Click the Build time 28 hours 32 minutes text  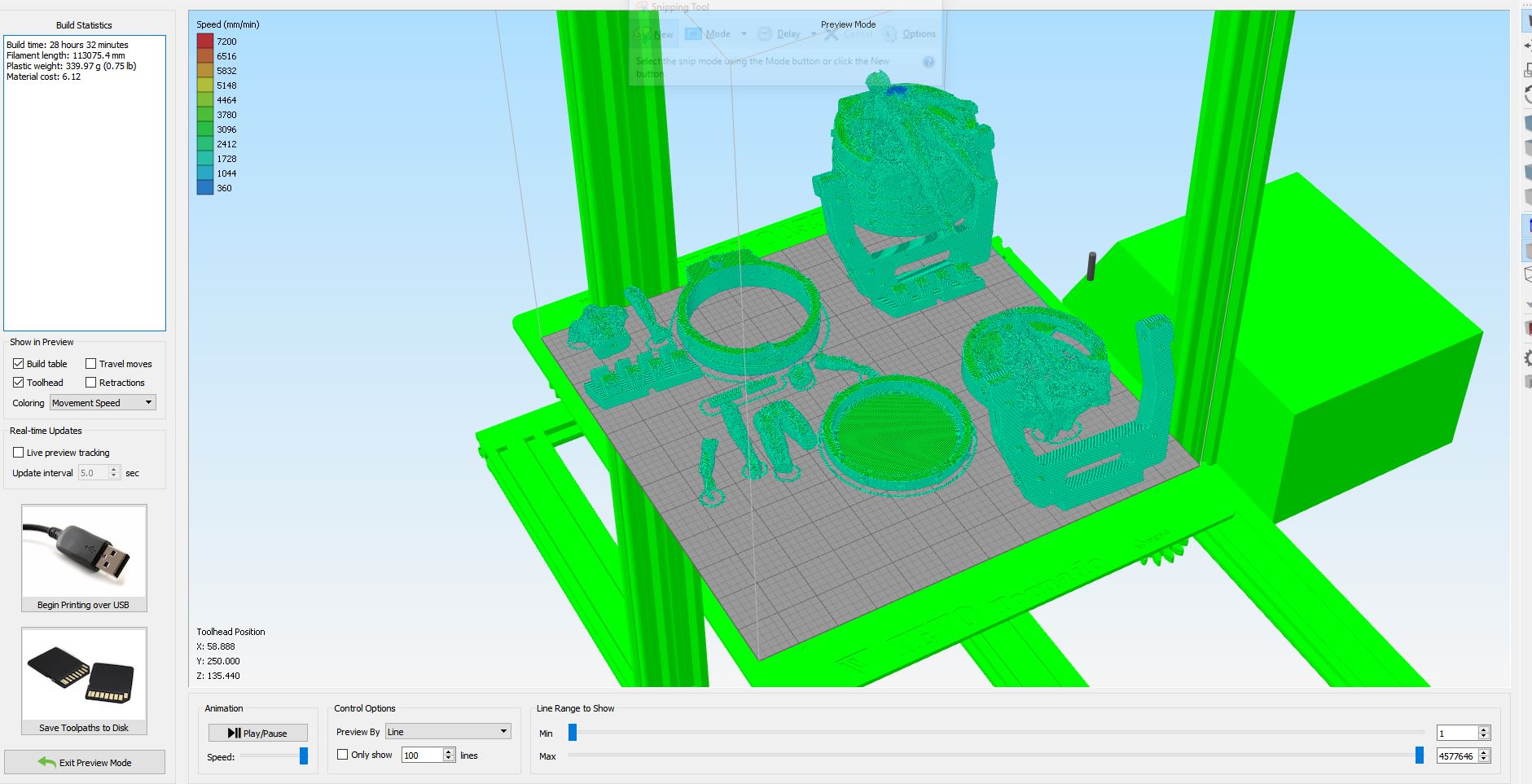coord(68,45)
